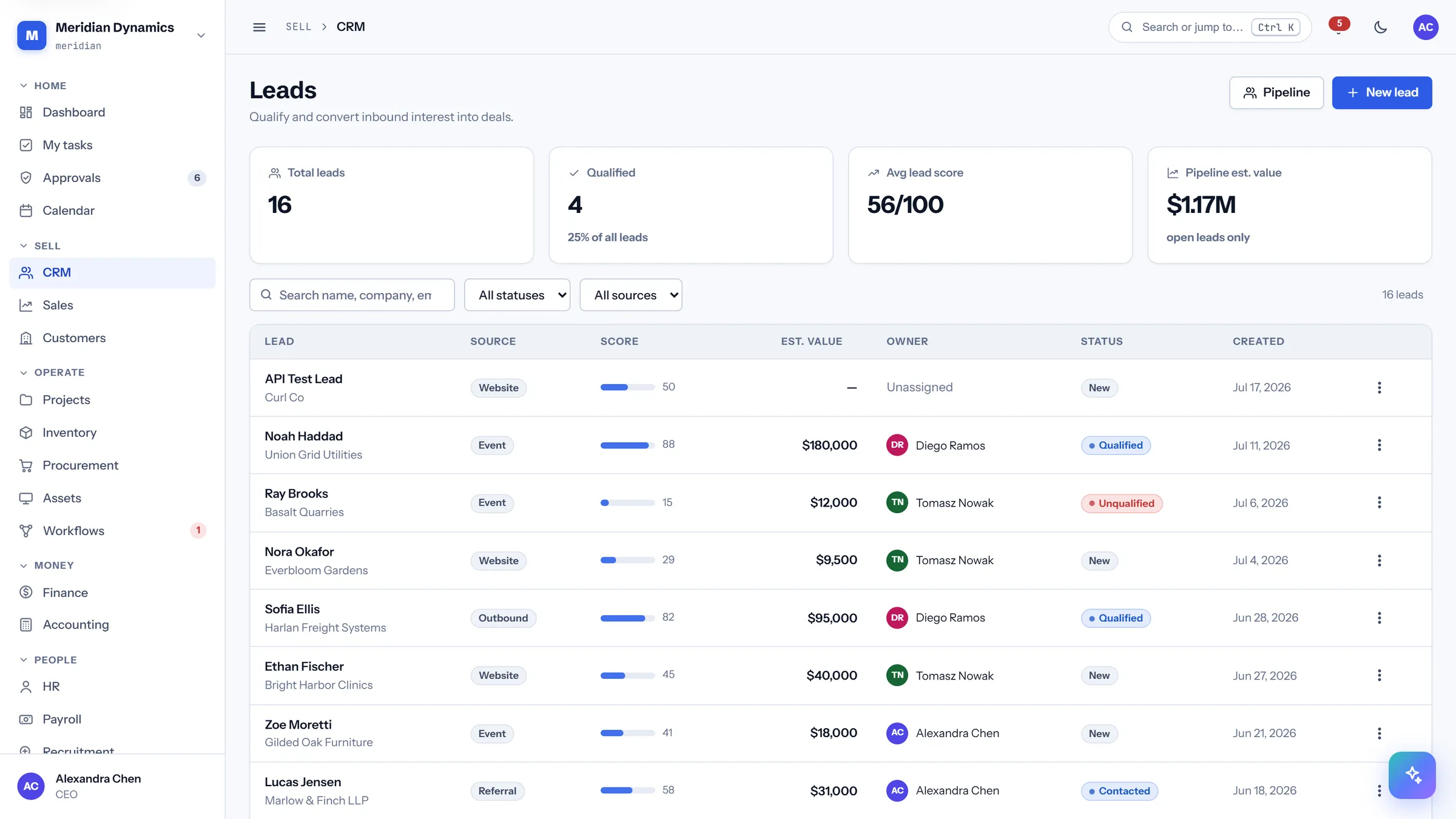Open Procurement in sidebar

(112, 465)
